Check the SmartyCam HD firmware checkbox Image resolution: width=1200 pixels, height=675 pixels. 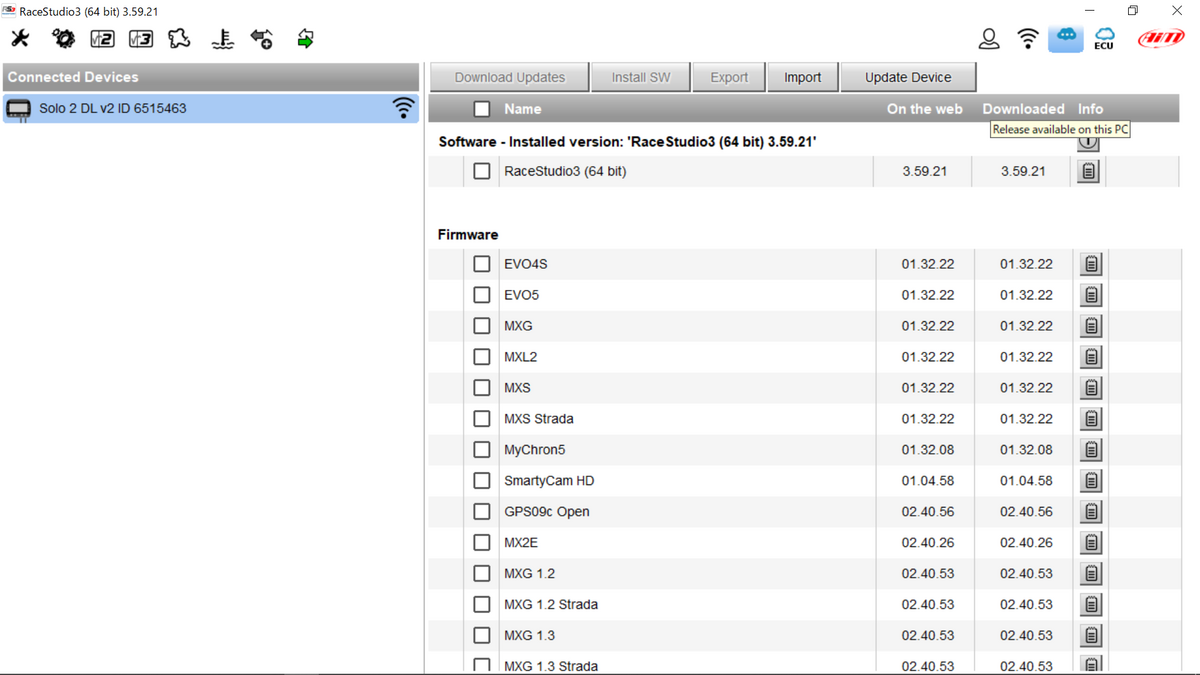point(482,481)
